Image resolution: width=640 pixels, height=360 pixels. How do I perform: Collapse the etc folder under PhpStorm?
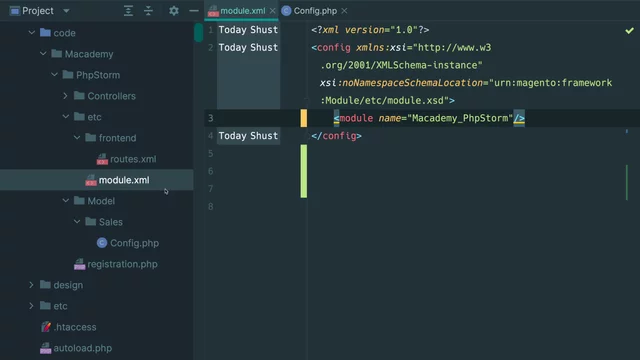coord(65,117)
